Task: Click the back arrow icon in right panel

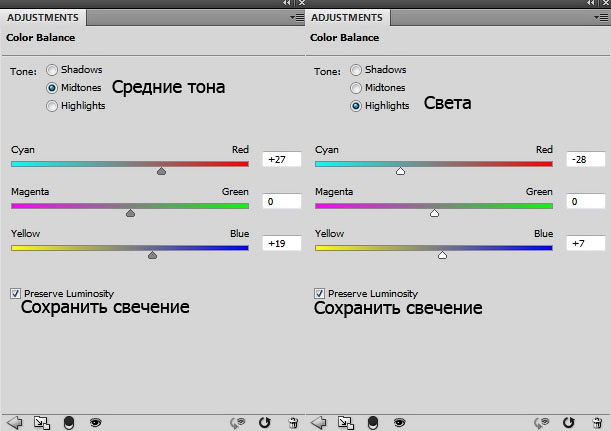Action: 319,422
